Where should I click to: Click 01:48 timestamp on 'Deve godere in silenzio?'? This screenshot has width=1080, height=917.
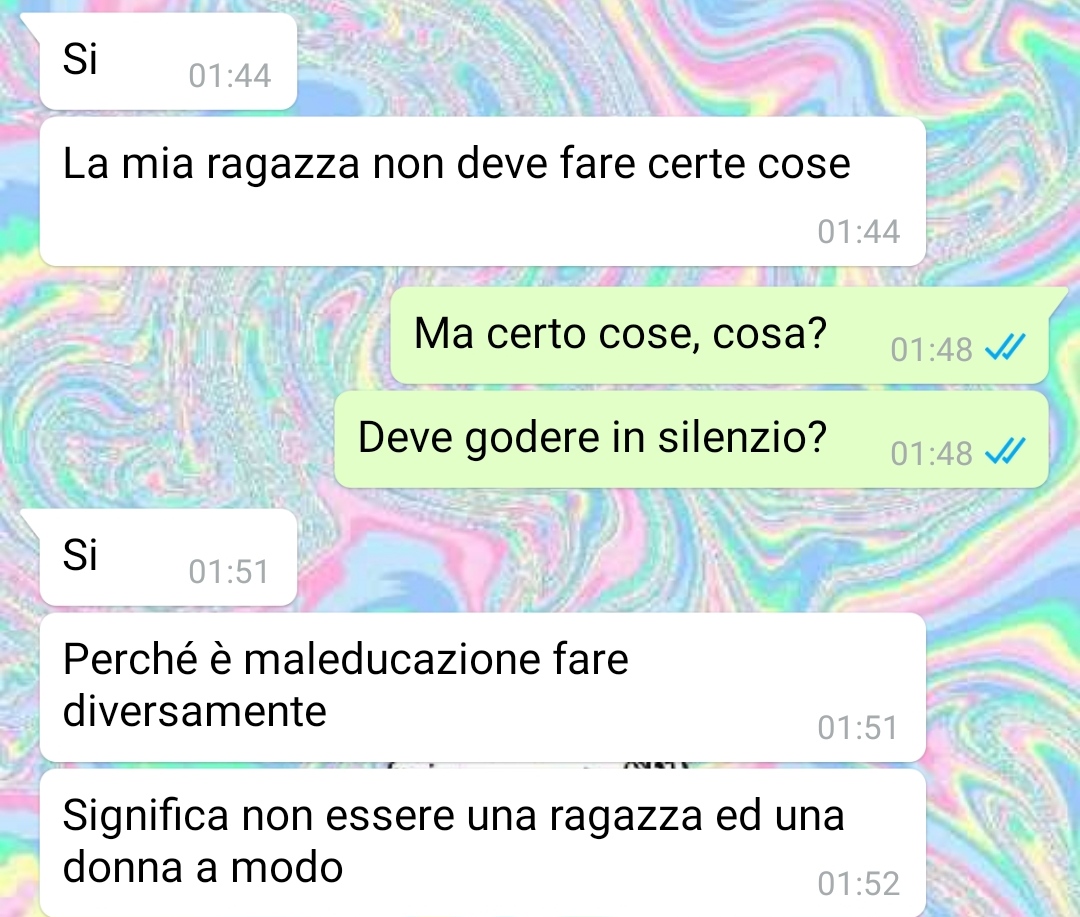coord(931,453)
